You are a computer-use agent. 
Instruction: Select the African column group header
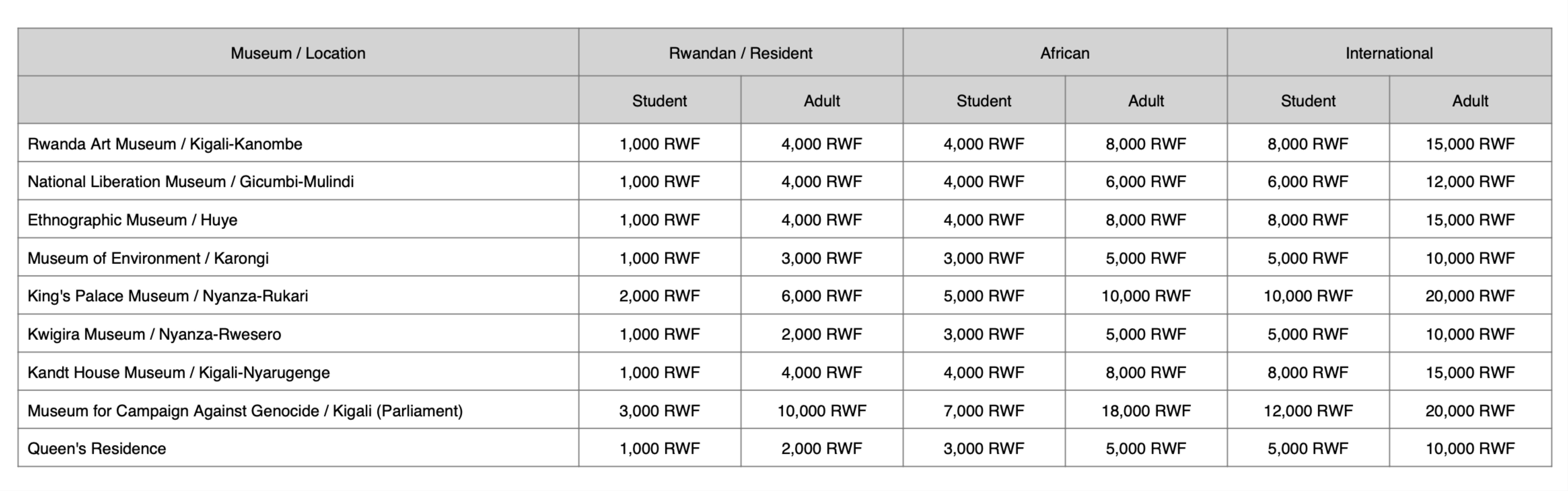click(1065, 53)
